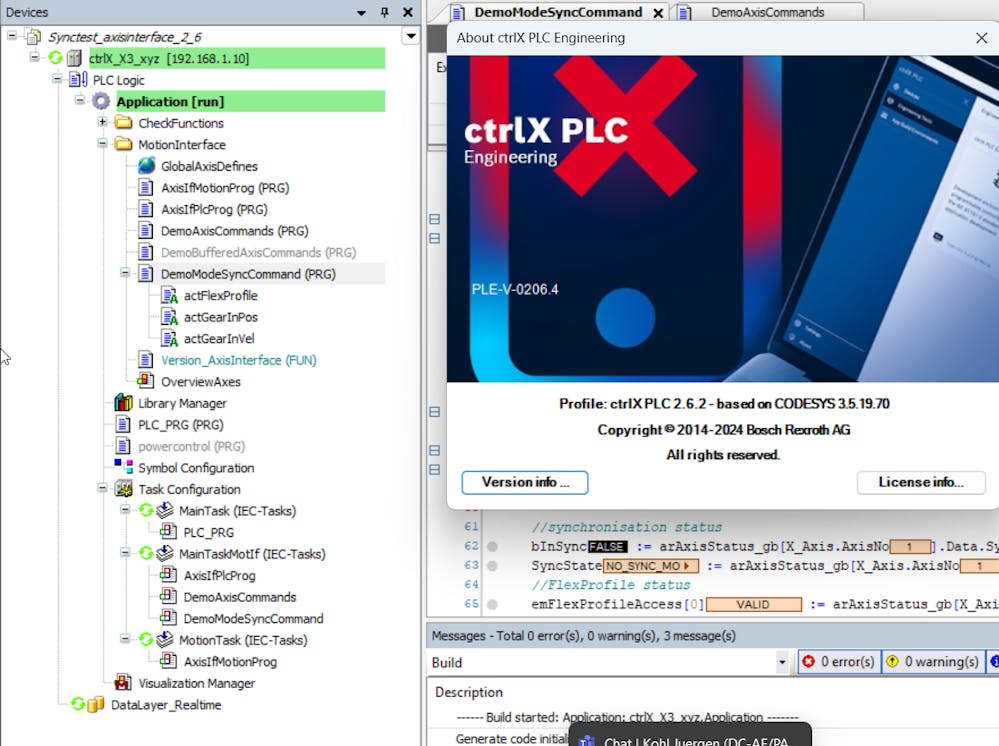
Task: Pin the Devices panel
Action: pos(384,12)
